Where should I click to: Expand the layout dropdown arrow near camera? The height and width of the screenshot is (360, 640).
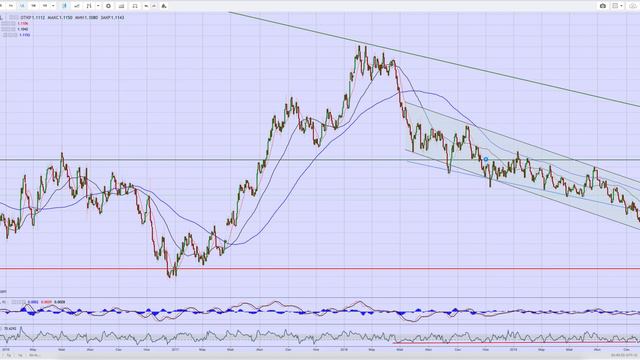(x=622, y=6)
